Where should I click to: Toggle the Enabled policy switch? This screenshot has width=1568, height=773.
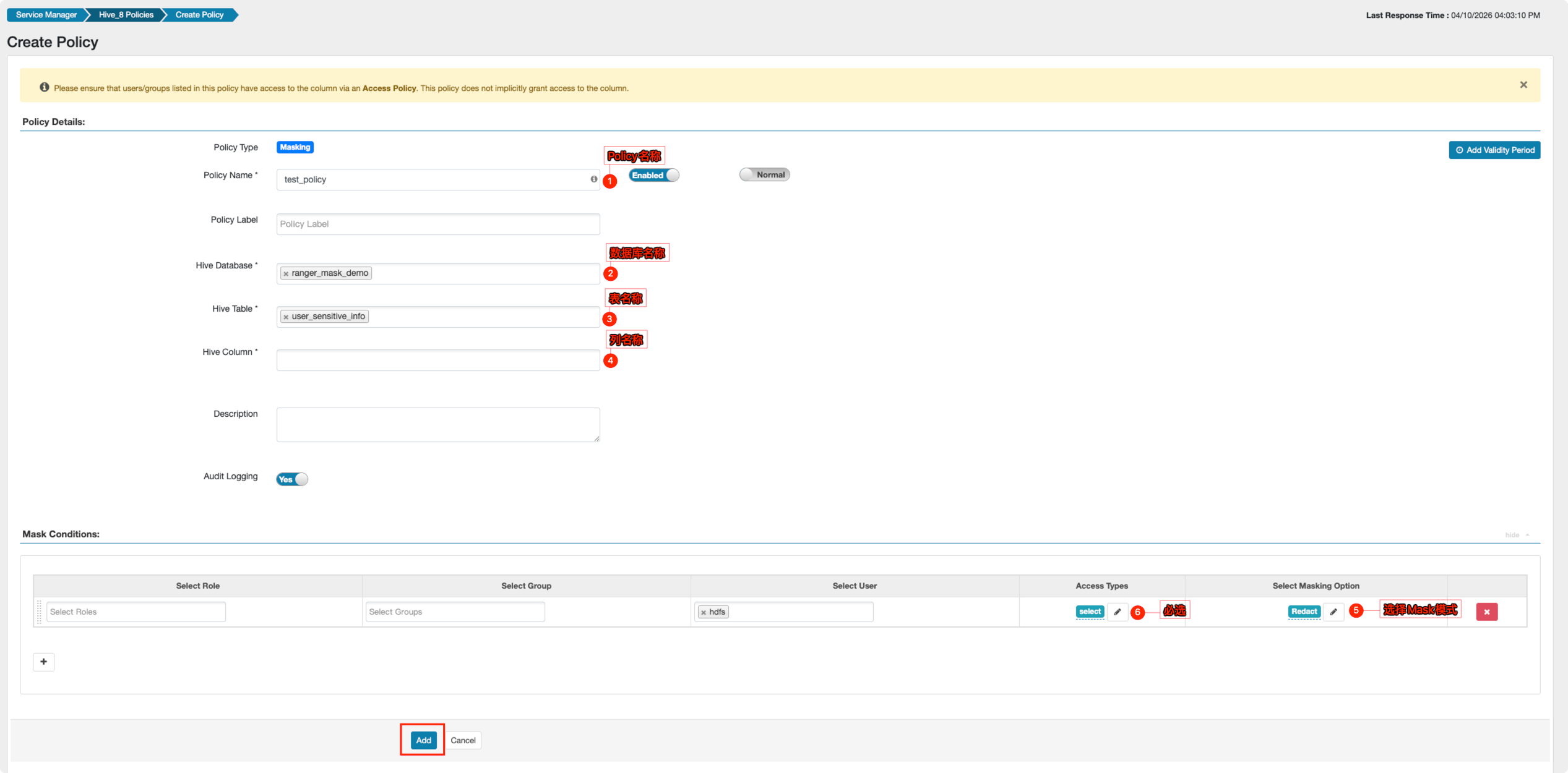653,175
